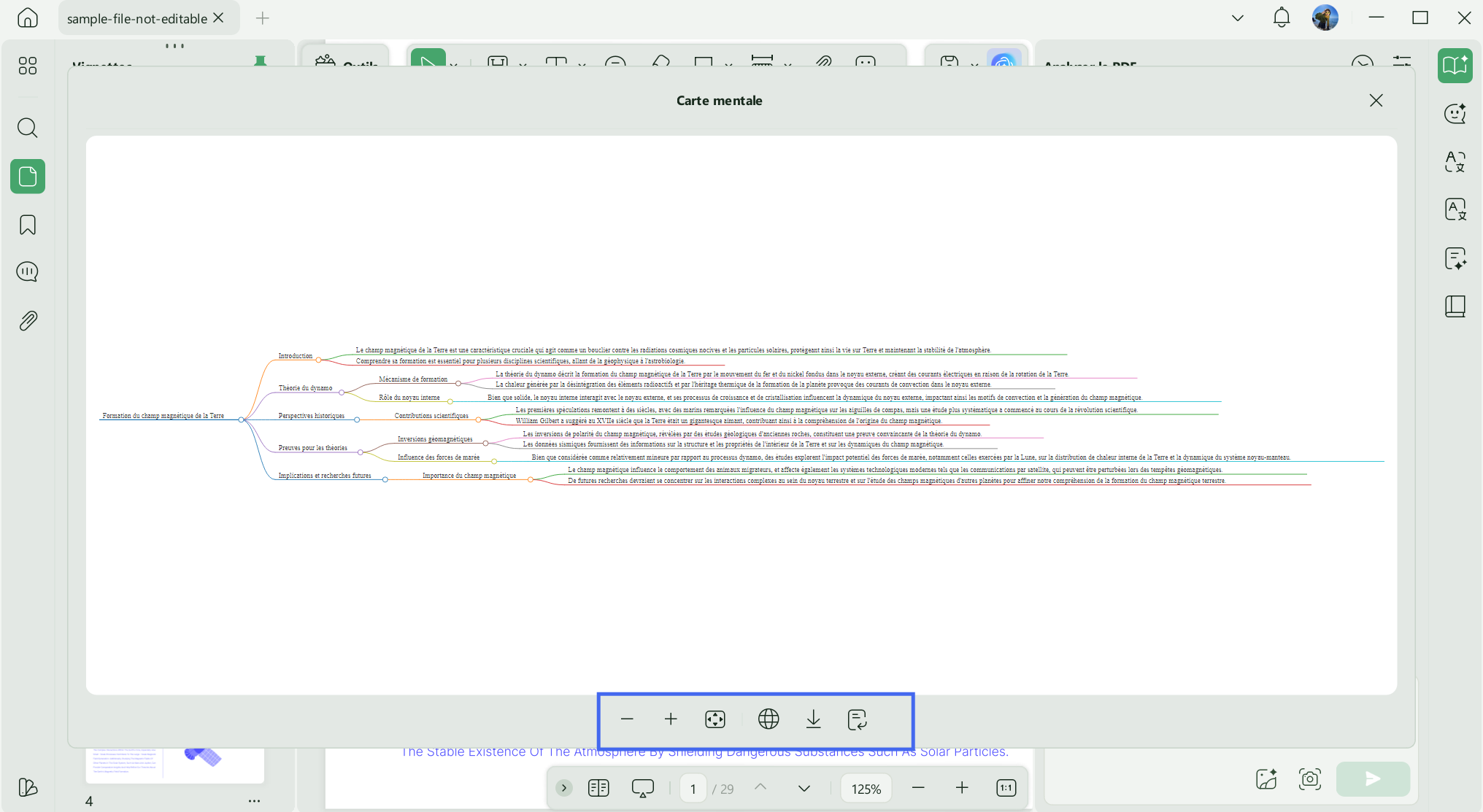The height and width of the screenshot is (812, 1483).
Task: Download the mind map
Action: (813, 719)
